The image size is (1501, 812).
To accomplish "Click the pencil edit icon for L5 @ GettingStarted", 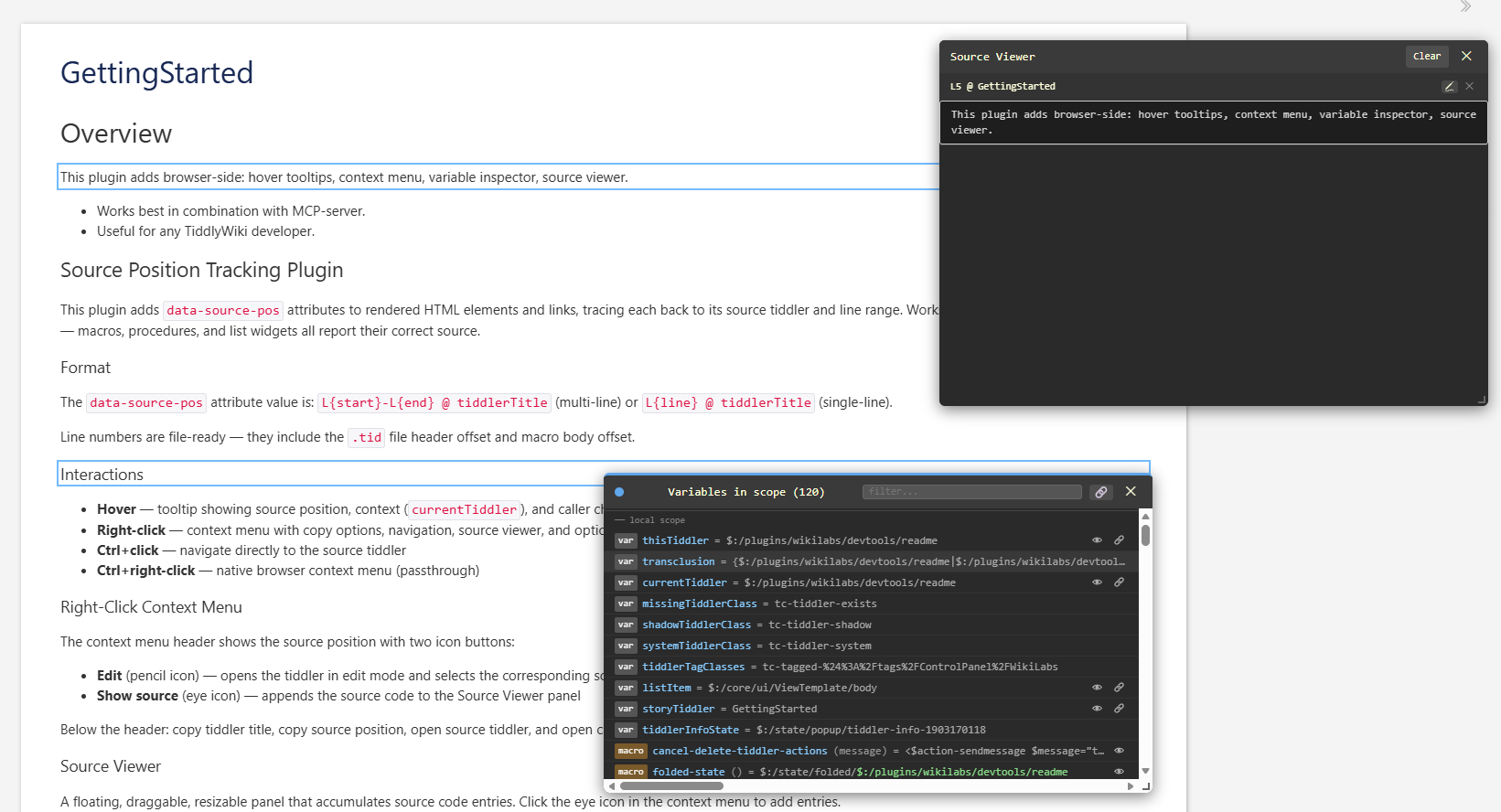I will [1449, 87].
